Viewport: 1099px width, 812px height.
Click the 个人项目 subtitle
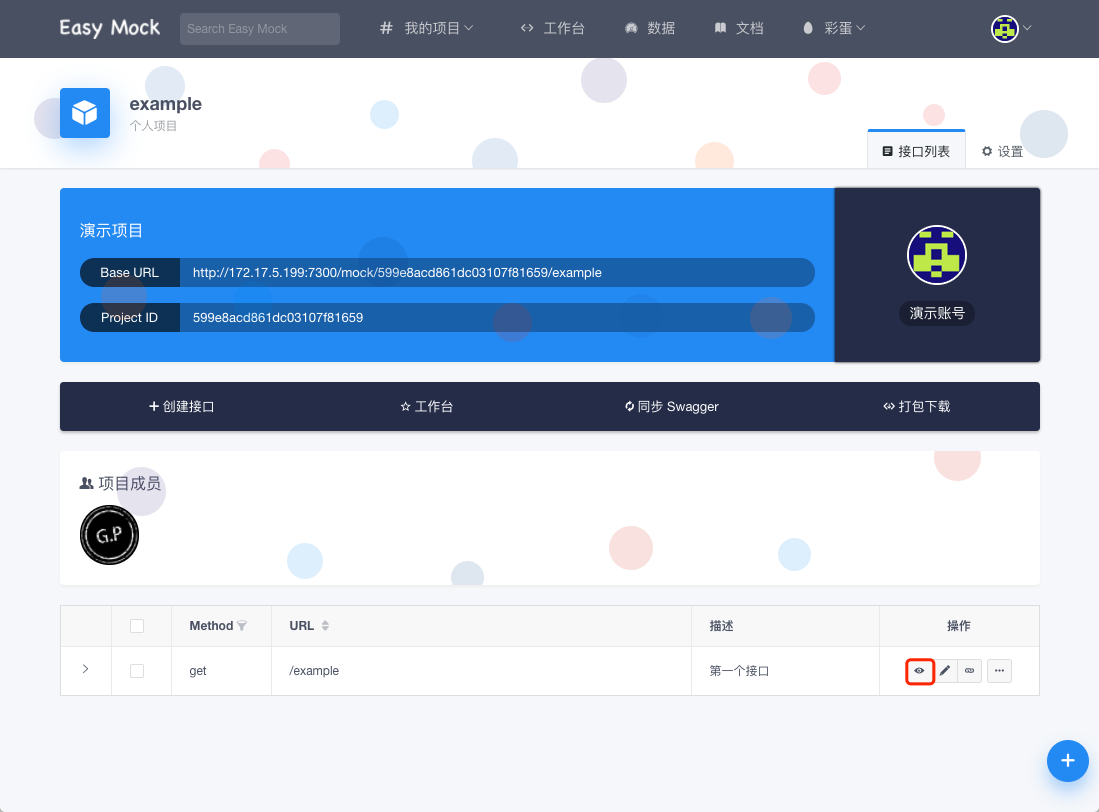pos(153,126)
